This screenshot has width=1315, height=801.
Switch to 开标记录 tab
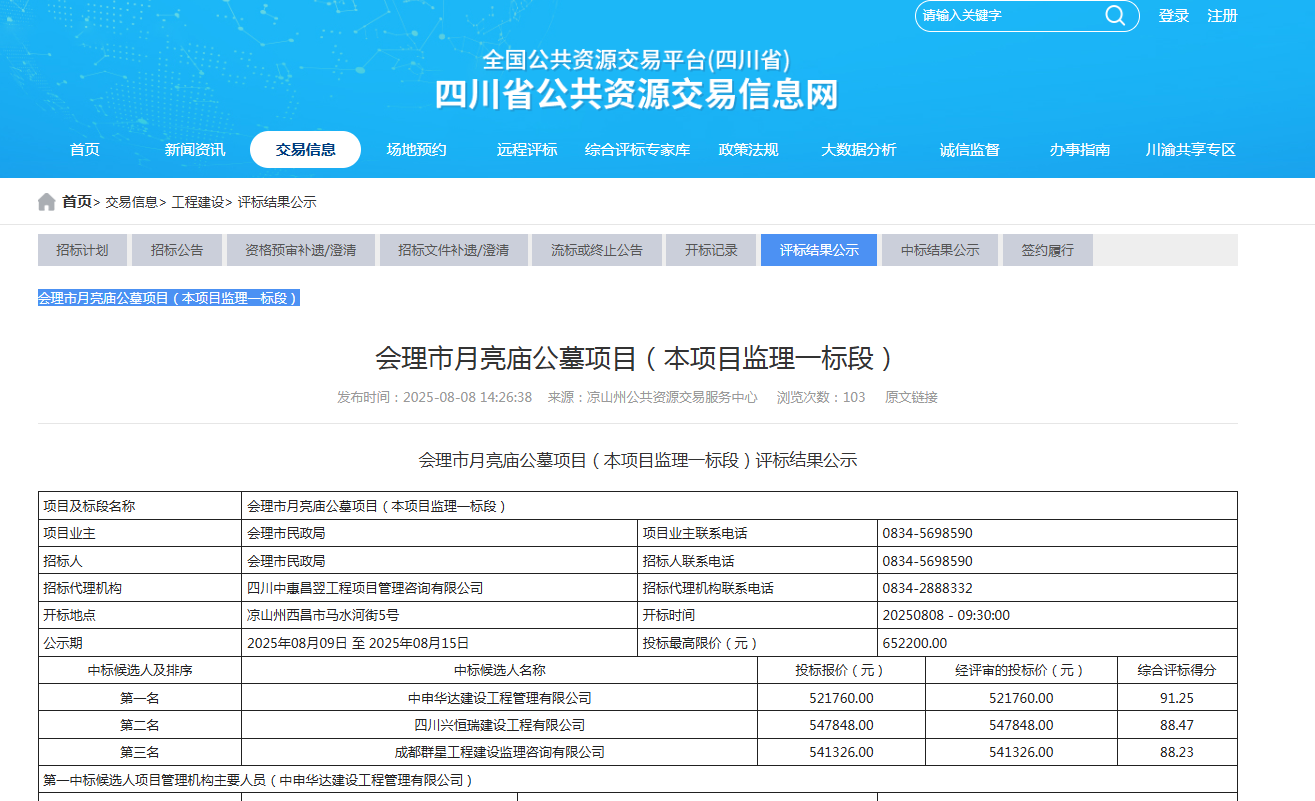[711, 250]
